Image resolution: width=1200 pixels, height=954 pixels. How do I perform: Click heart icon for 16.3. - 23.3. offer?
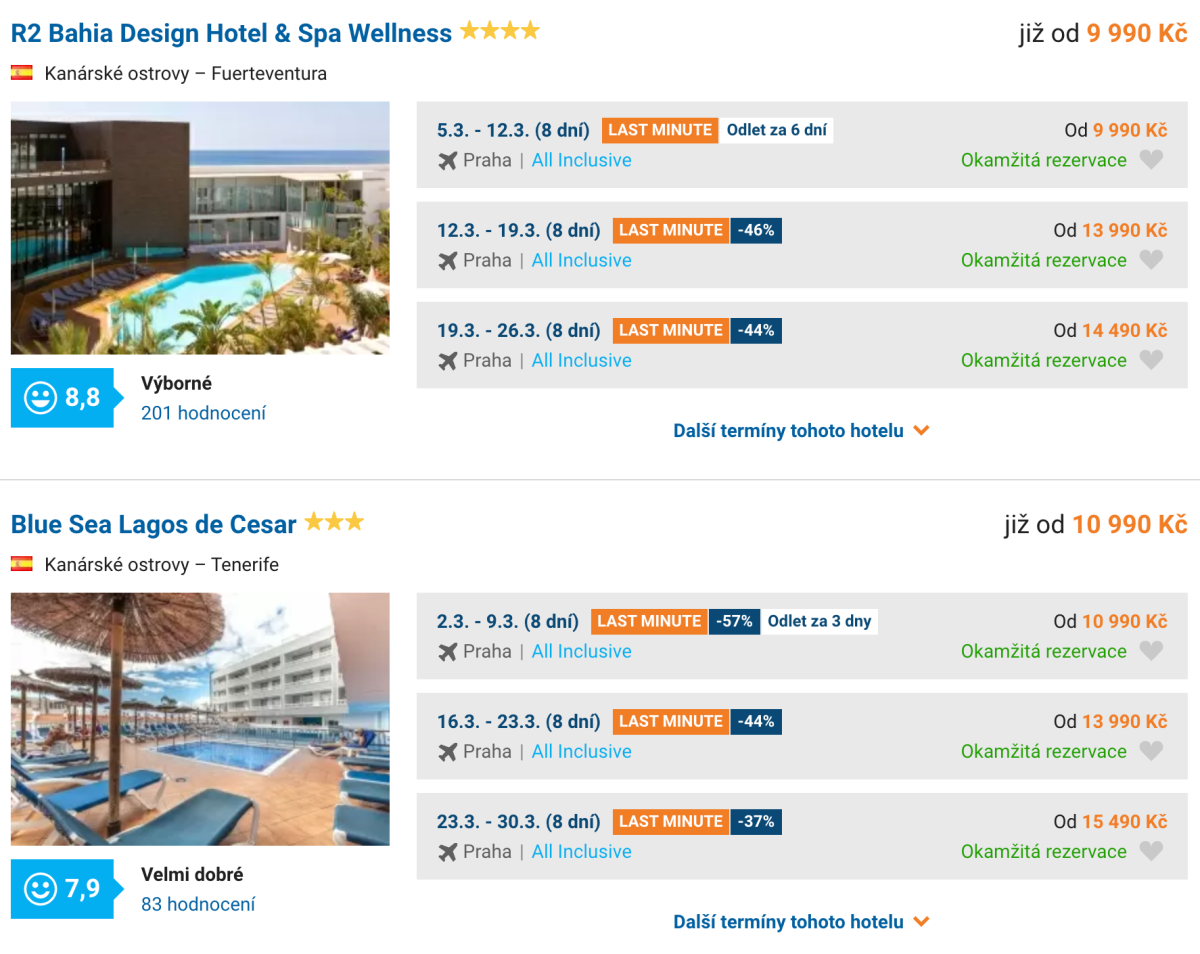(x=1151, y=751)
